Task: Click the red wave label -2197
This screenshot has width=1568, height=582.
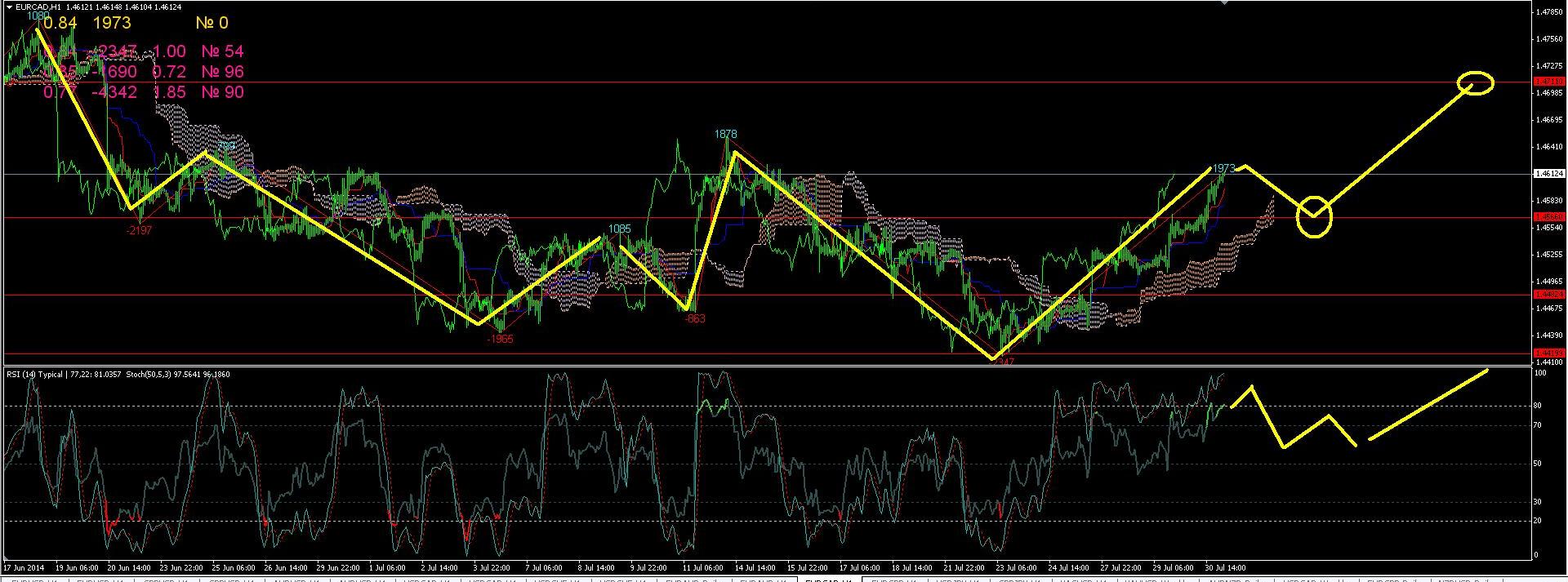Action: point(139,230)
